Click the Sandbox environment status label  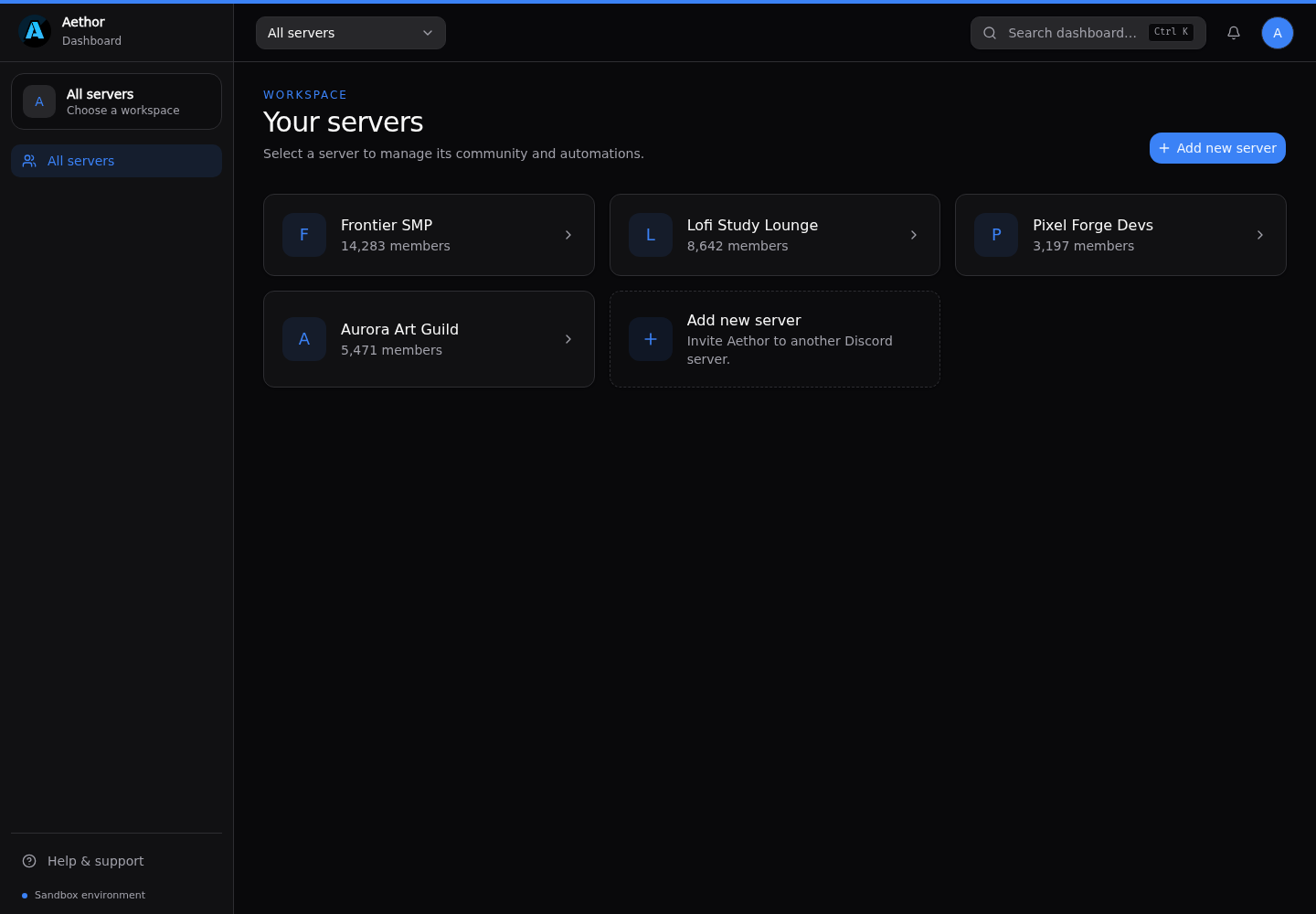[x=90, y=895]
